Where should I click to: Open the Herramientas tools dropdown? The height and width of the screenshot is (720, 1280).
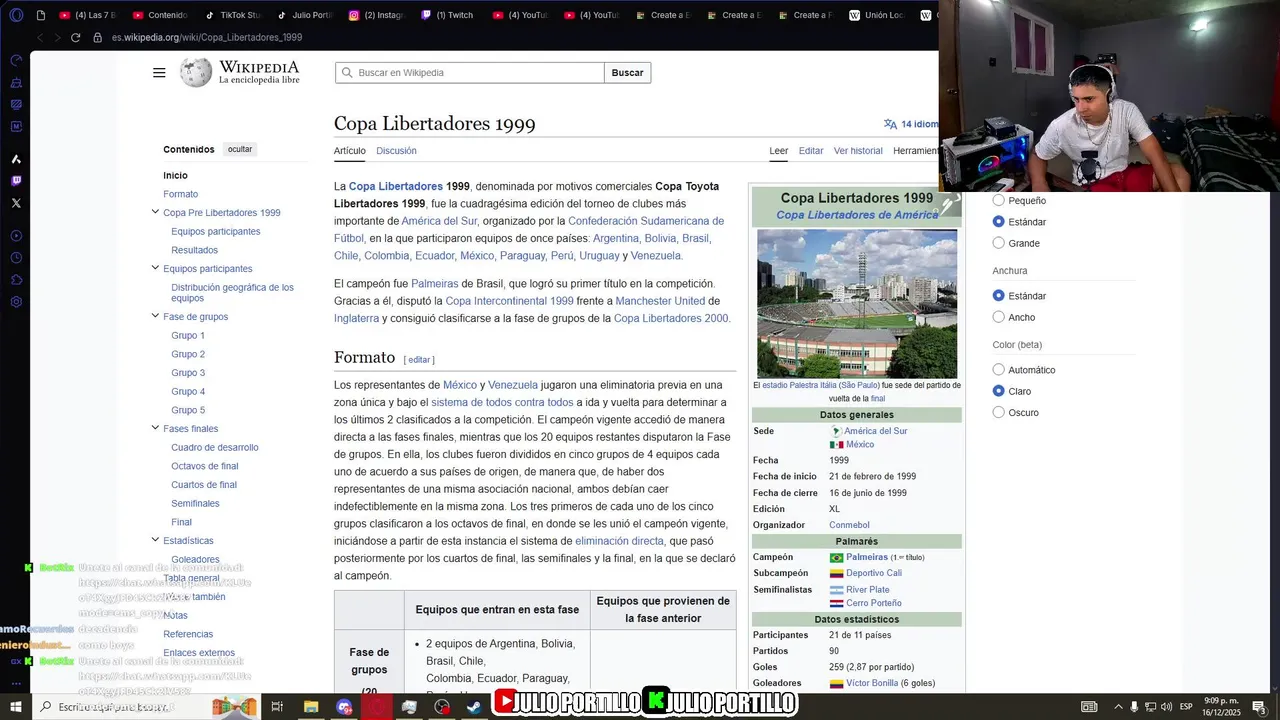[x=915, y=151]
